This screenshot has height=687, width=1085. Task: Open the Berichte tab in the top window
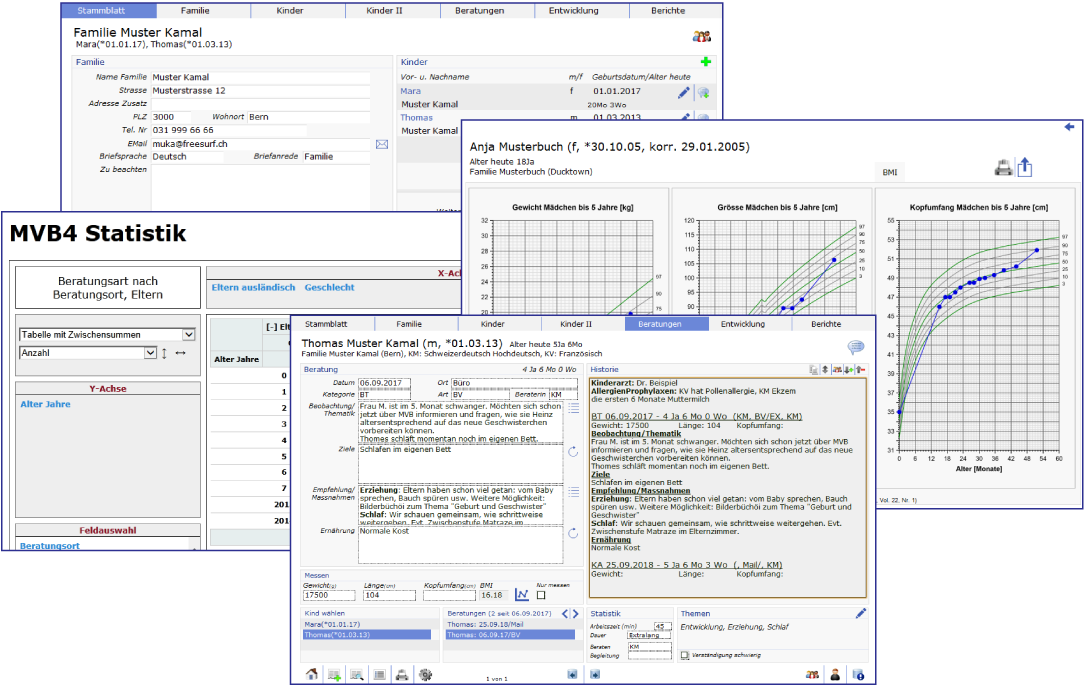(x=668, y=10)
